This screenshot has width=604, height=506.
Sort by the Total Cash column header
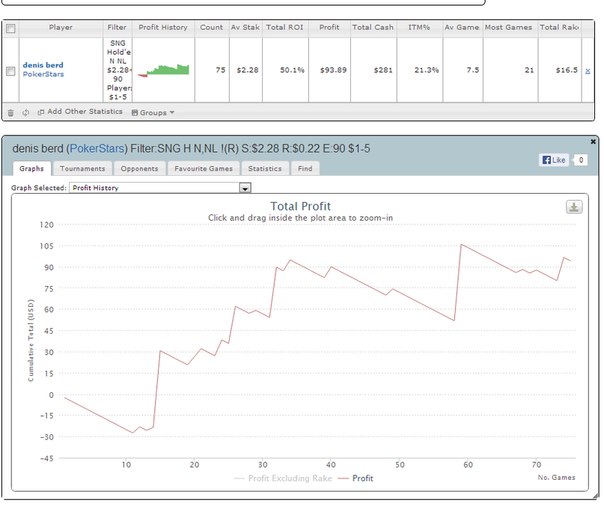373,28
